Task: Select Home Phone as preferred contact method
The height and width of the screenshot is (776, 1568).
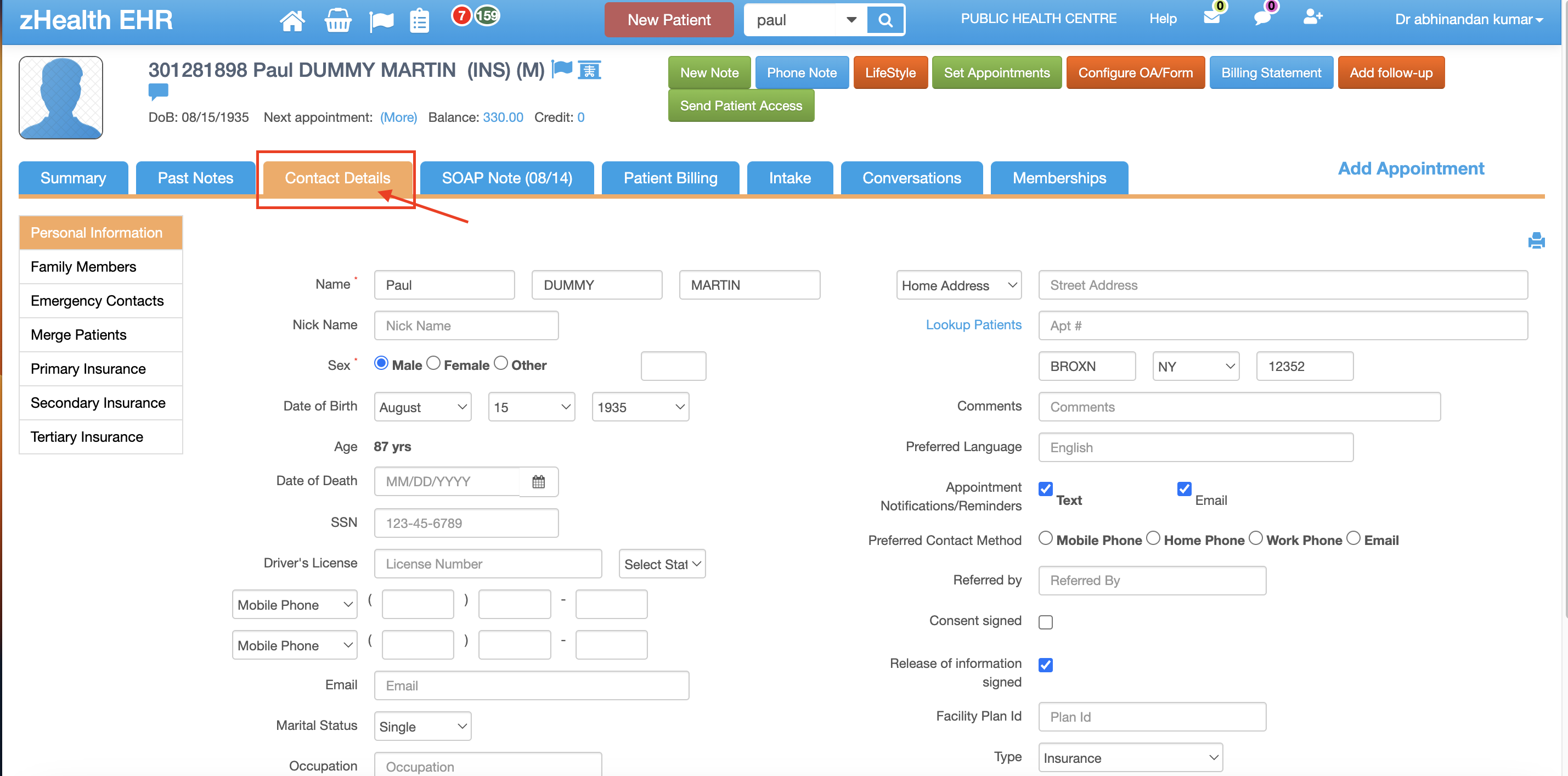Action: coord(1153,538)
